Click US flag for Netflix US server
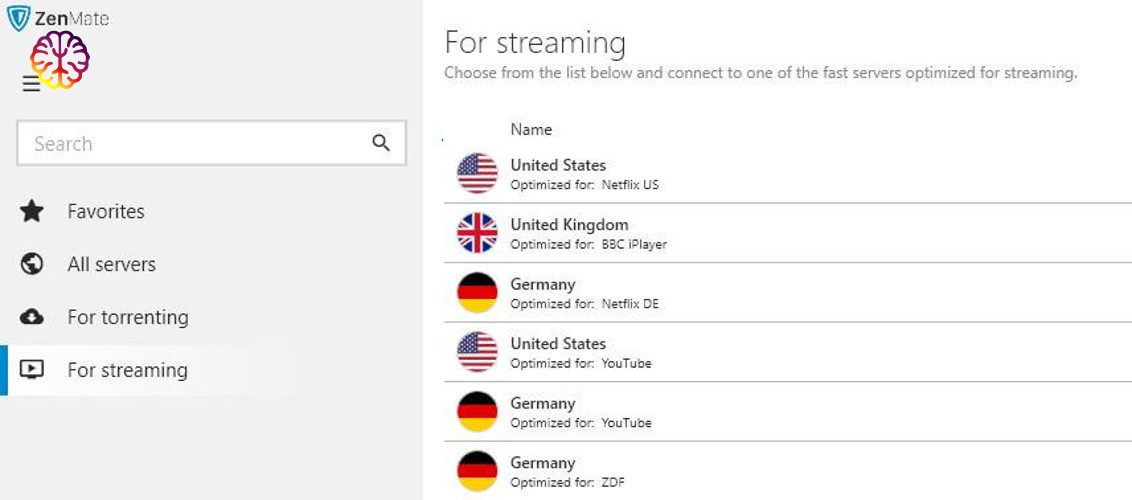This screenshot has width=1132, height=500. pos(477,173)
